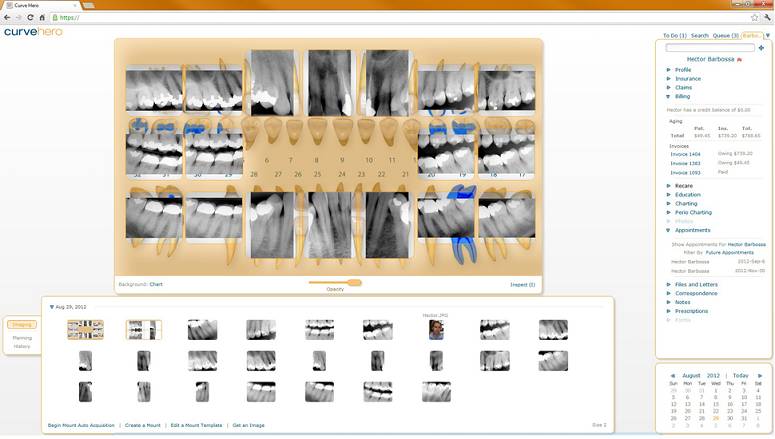775x439 pixels.
Task: Click the Edit a Mount Template link
Action: pos(196,425)
